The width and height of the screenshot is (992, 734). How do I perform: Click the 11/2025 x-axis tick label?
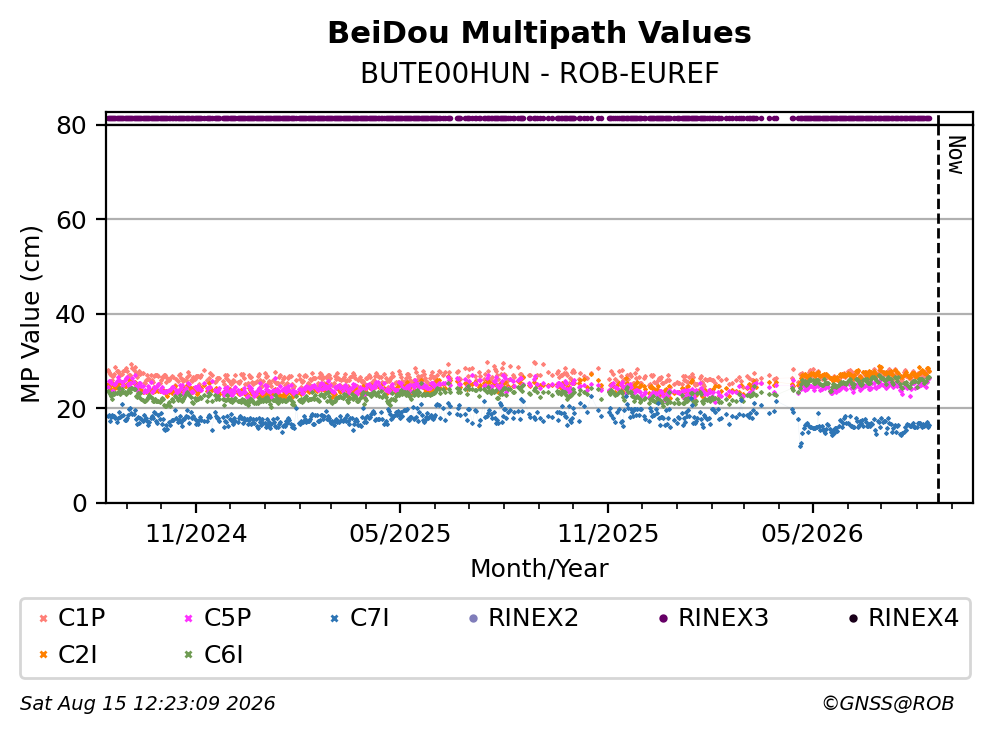pos(608,534)
